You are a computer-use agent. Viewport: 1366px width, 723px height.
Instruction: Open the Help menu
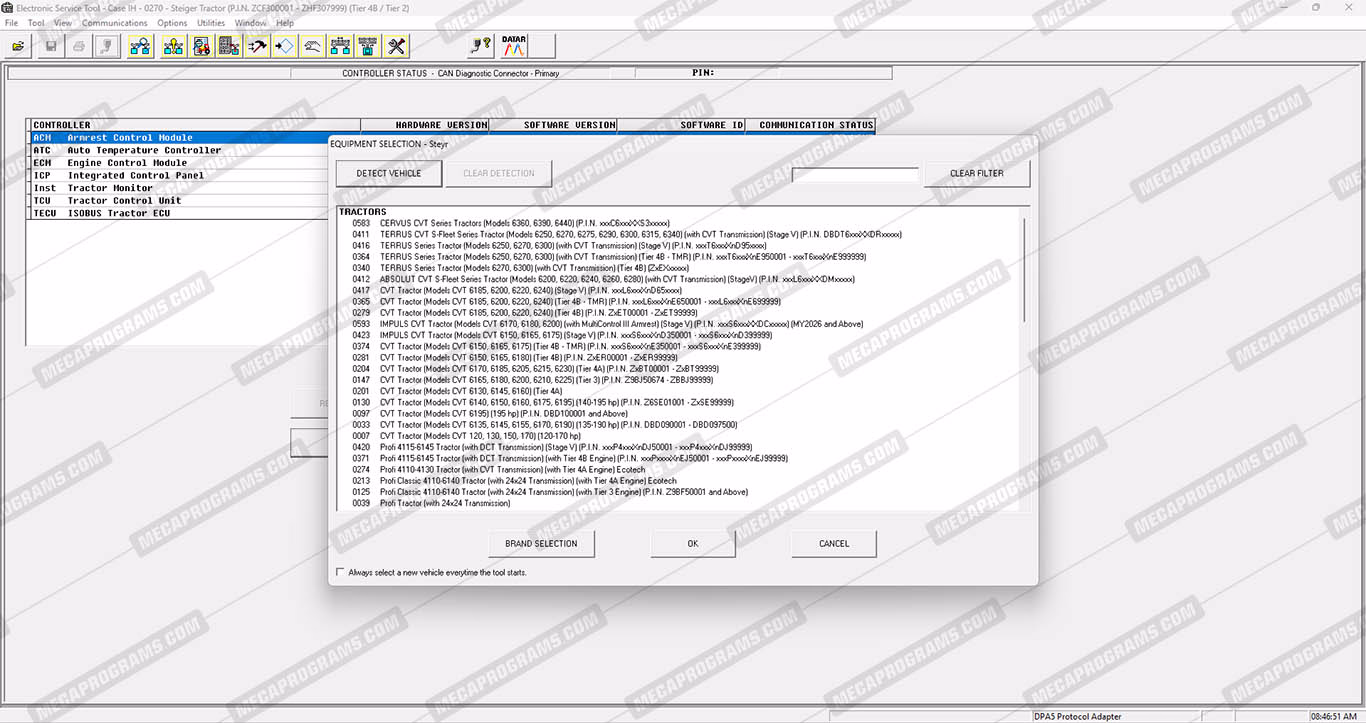pyautogui.click(x=285, y=23)
